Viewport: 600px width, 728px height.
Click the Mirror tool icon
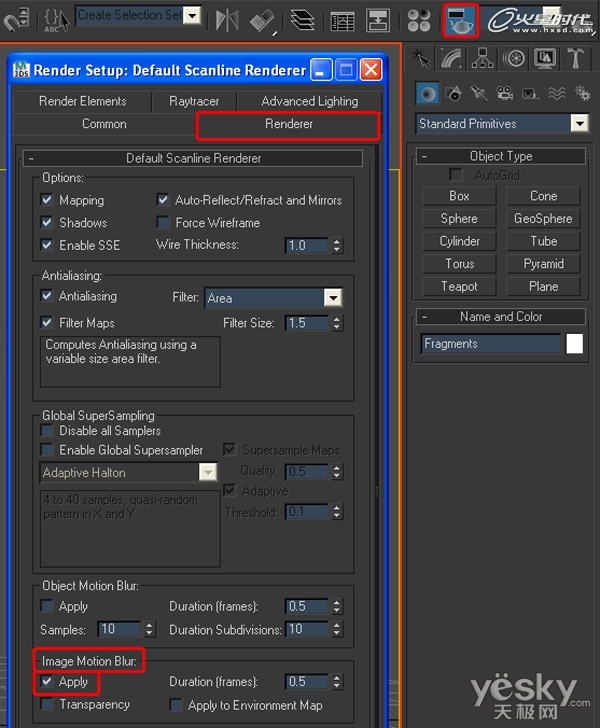click(x=227, y=20)
